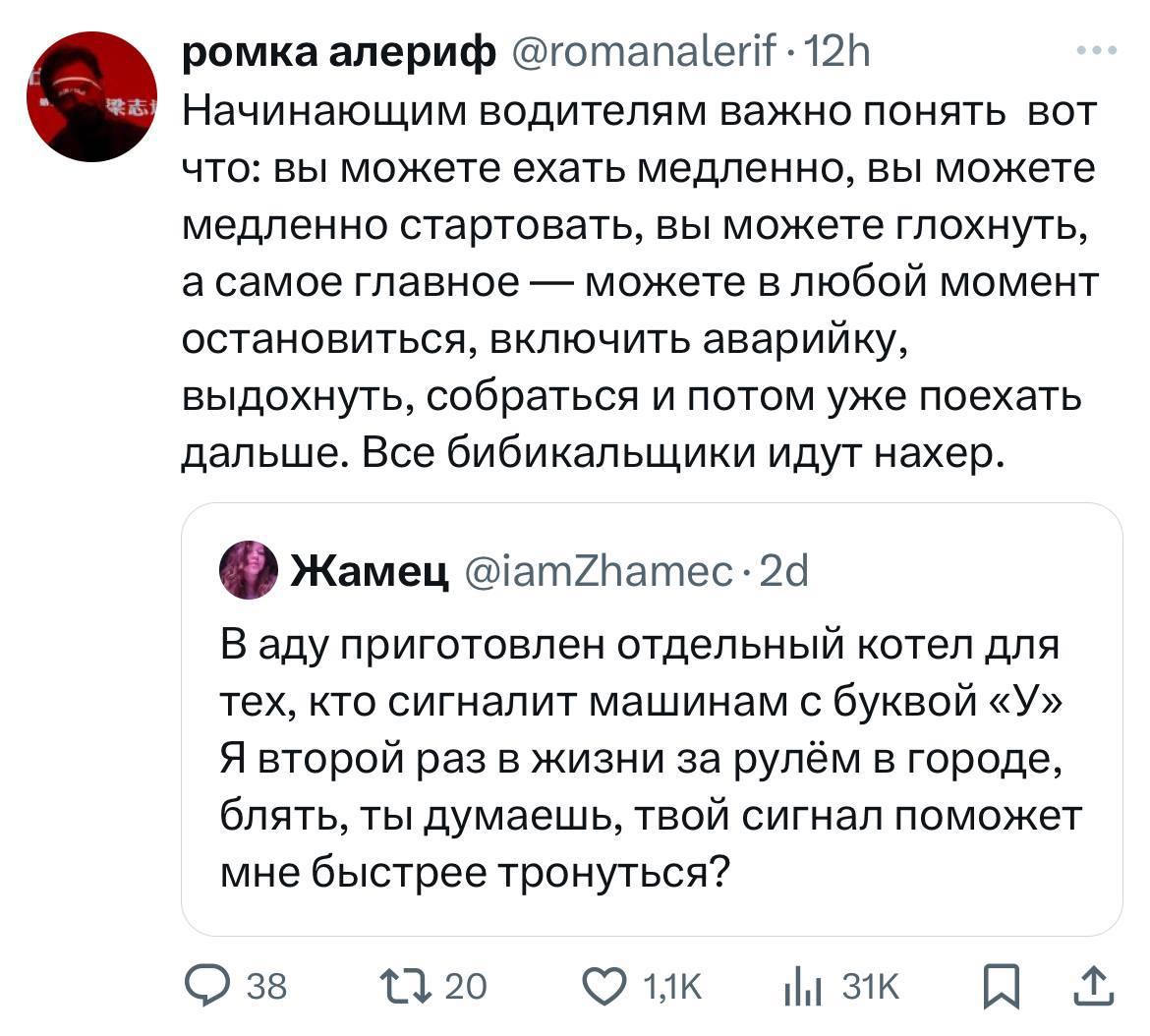Open view analytics bar chart icon

pos(803,986)
